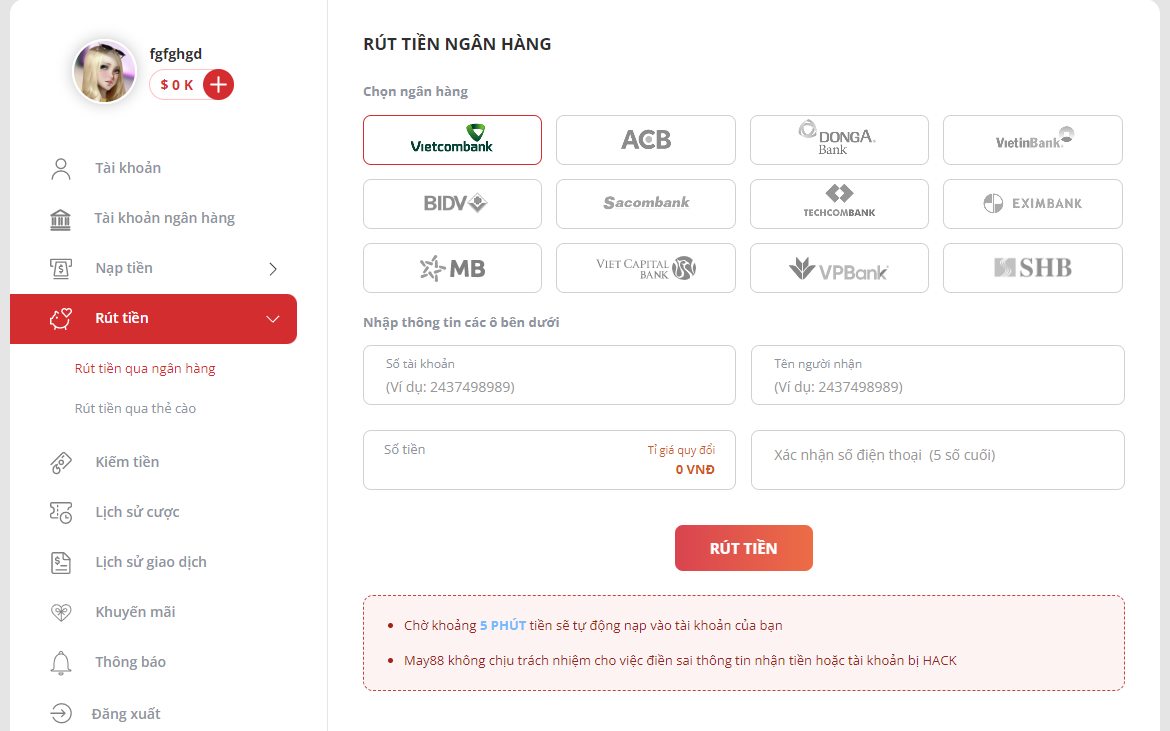Click the Thông báo bell icon

click(60, 662)
